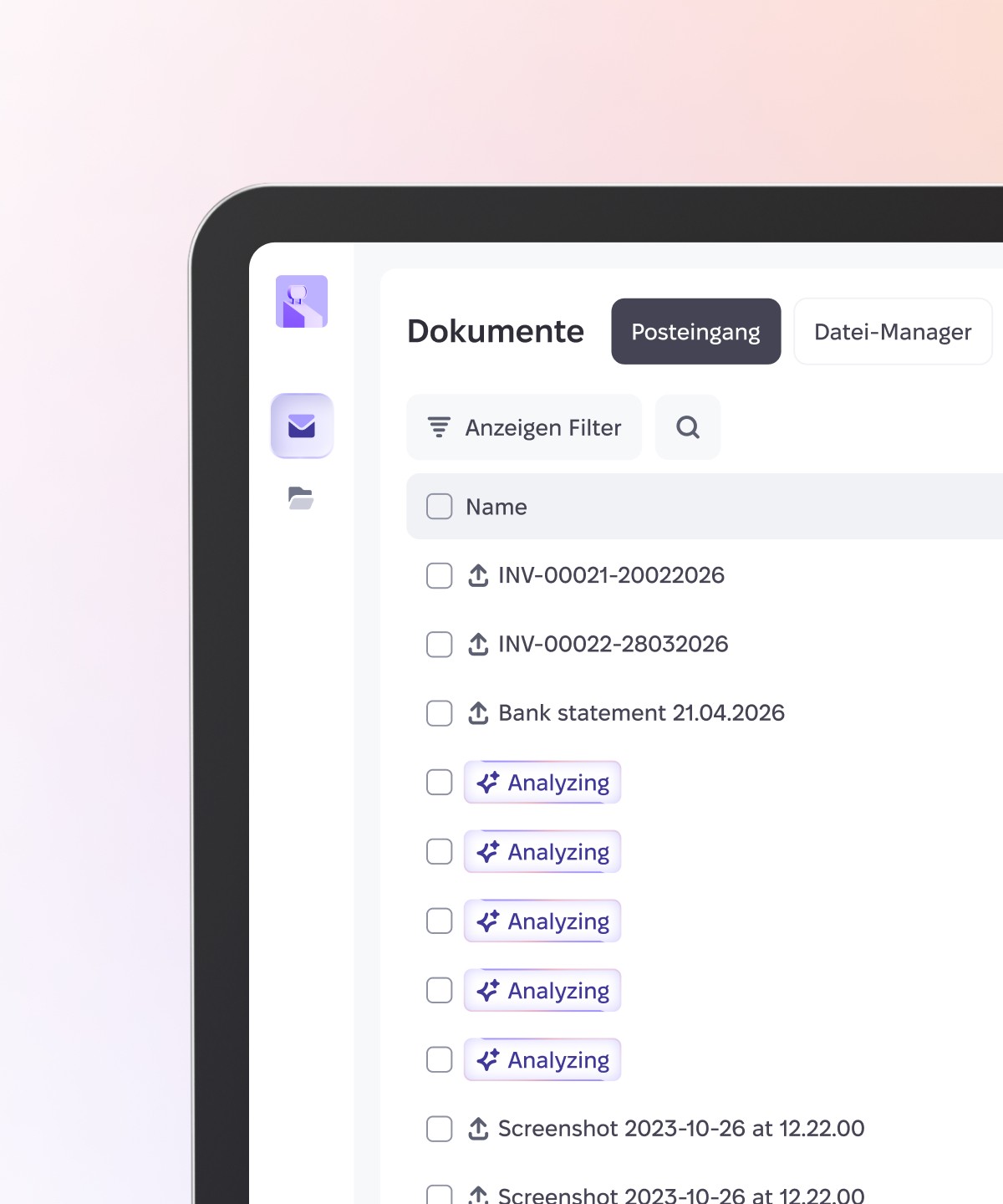1003x1204 pixels.
Task: Click the Dokumente page heading
Action: point(496,331)
